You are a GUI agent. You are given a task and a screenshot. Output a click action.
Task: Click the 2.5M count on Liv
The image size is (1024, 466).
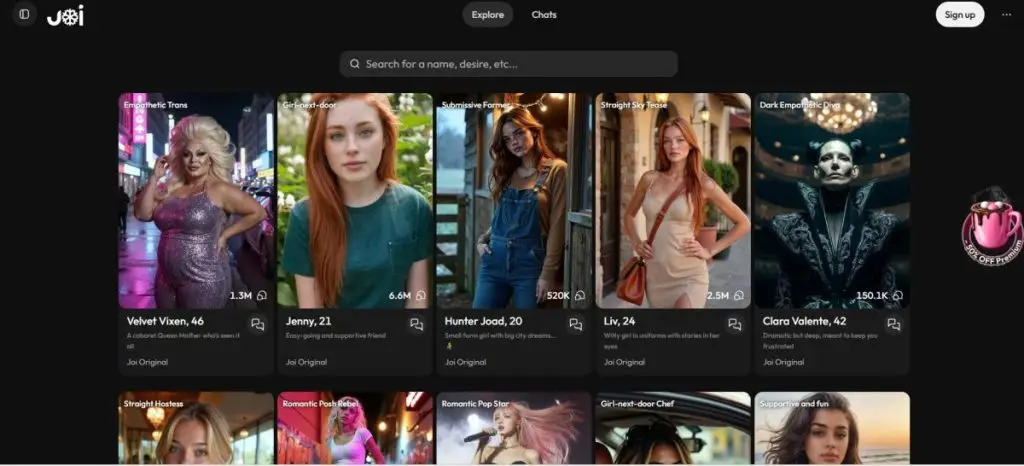(x=718, y=296)
